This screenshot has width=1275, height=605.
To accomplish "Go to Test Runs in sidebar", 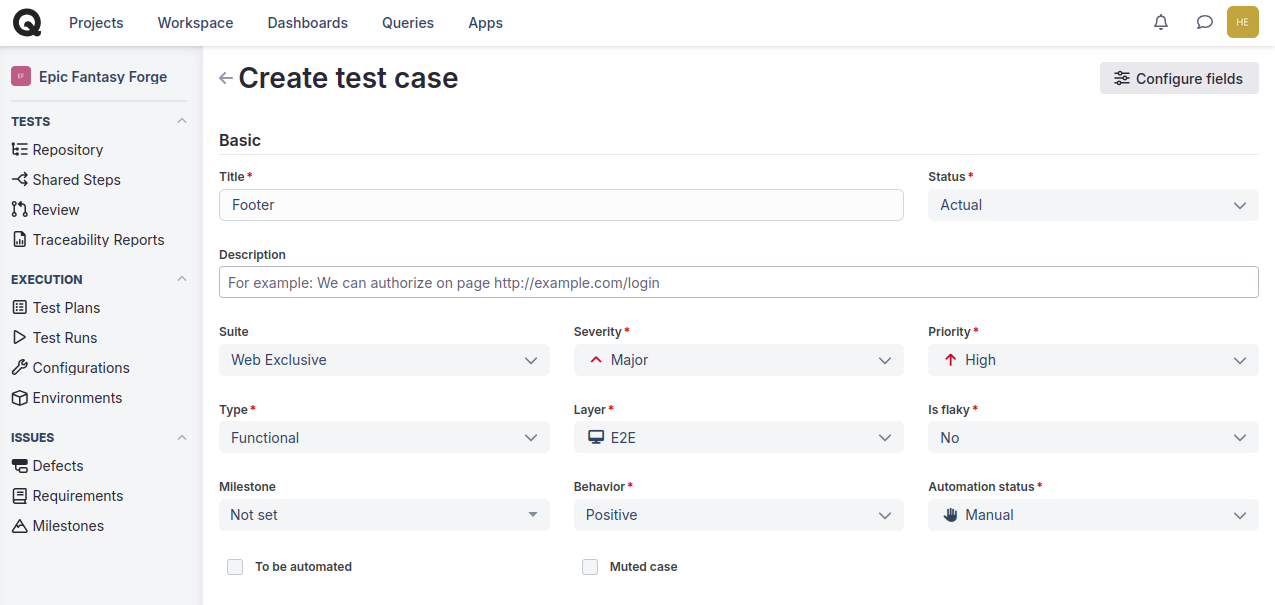I will click(x=64, y=338).
